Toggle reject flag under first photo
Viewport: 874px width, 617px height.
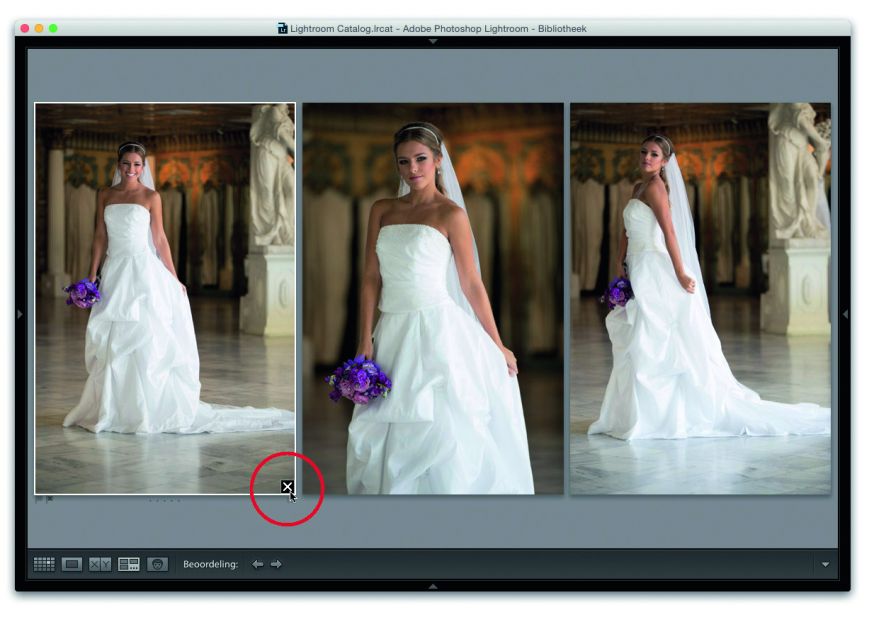tap(50, 499)
